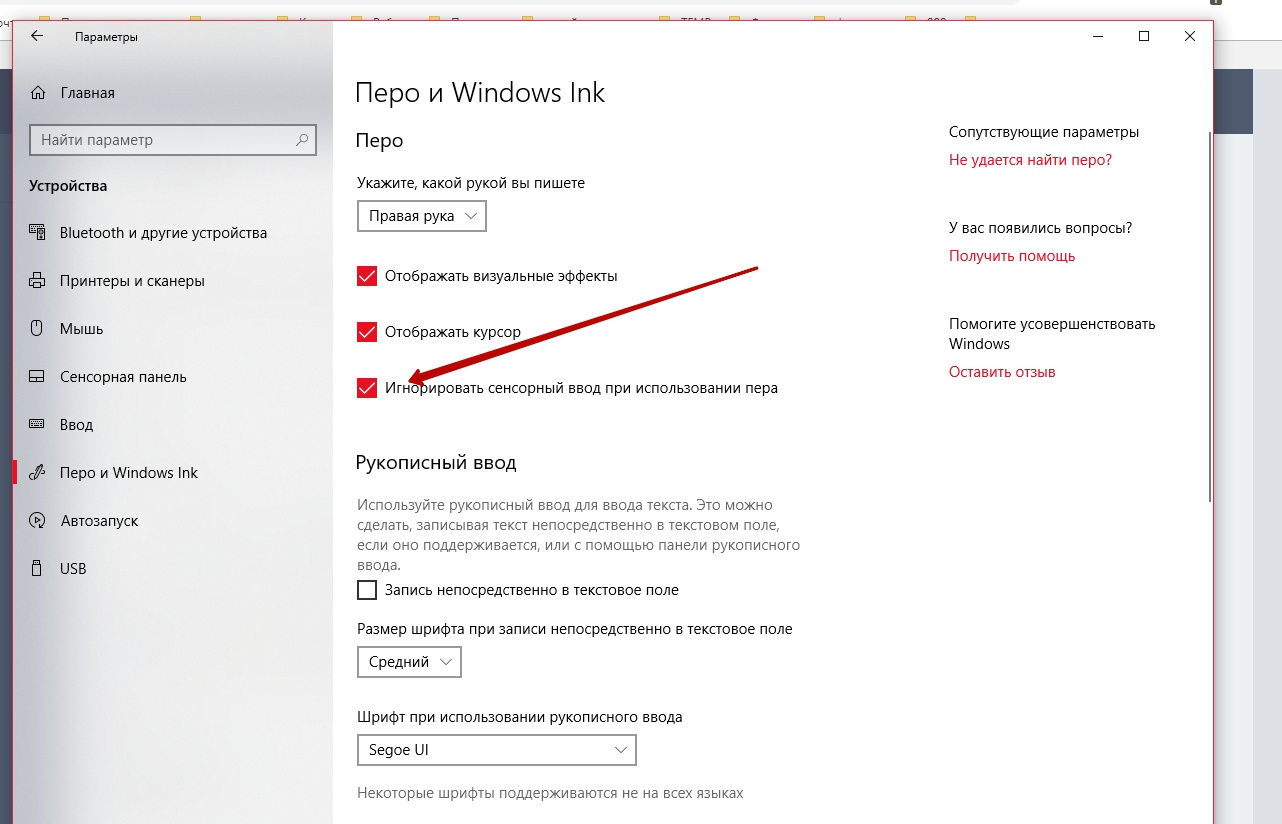The height and width of the screenshot is (824, 1282).
Task: Open link Не удается найти перо?
Action: click(x=1030, y=160)
